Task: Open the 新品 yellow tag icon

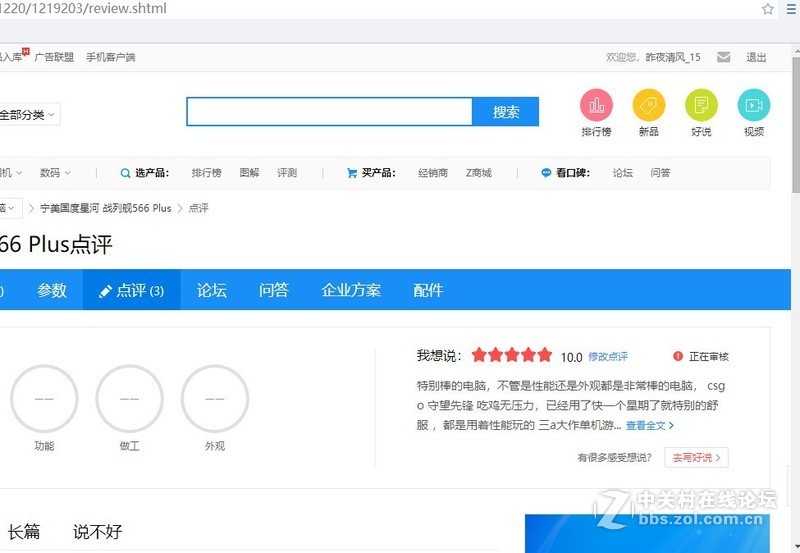Action: [x=649, y=105]
